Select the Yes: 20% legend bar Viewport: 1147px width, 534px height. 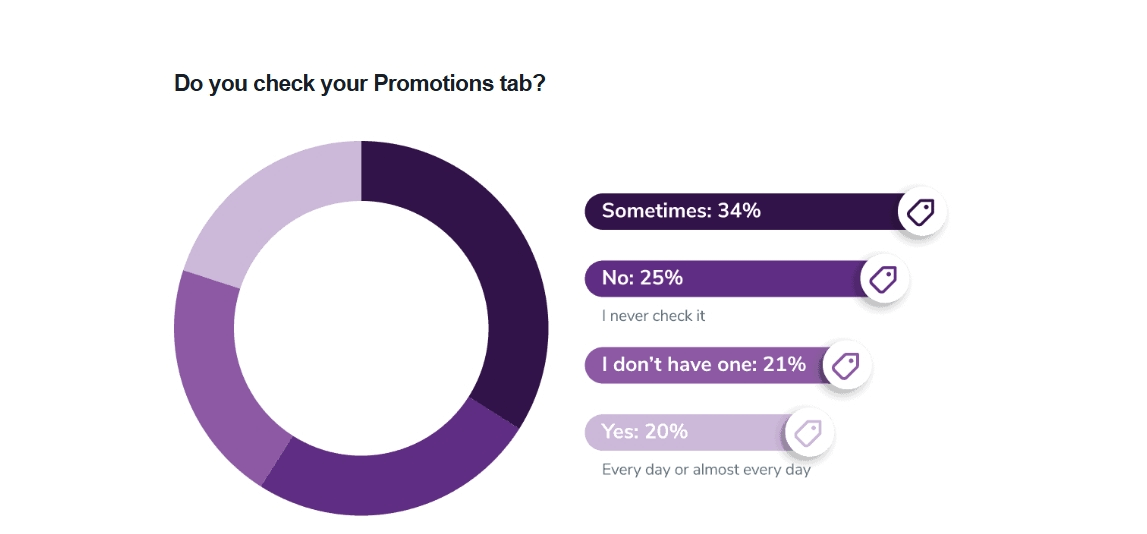[x=697, y=432]
